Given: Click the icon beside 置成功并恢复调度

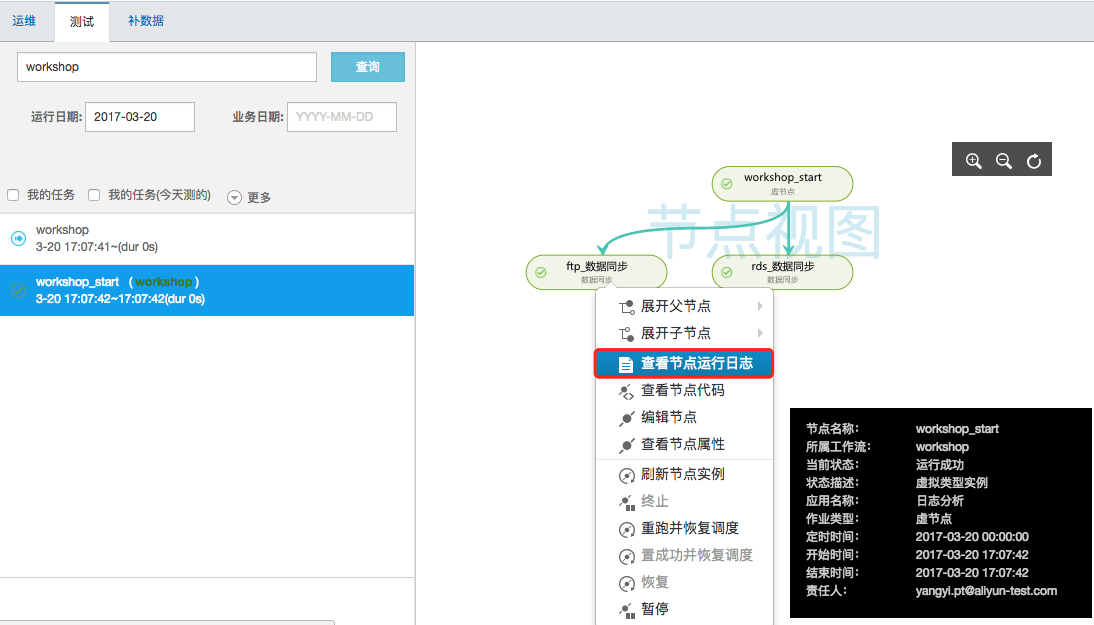Looking at the screenshot, I should coord(627,556).
